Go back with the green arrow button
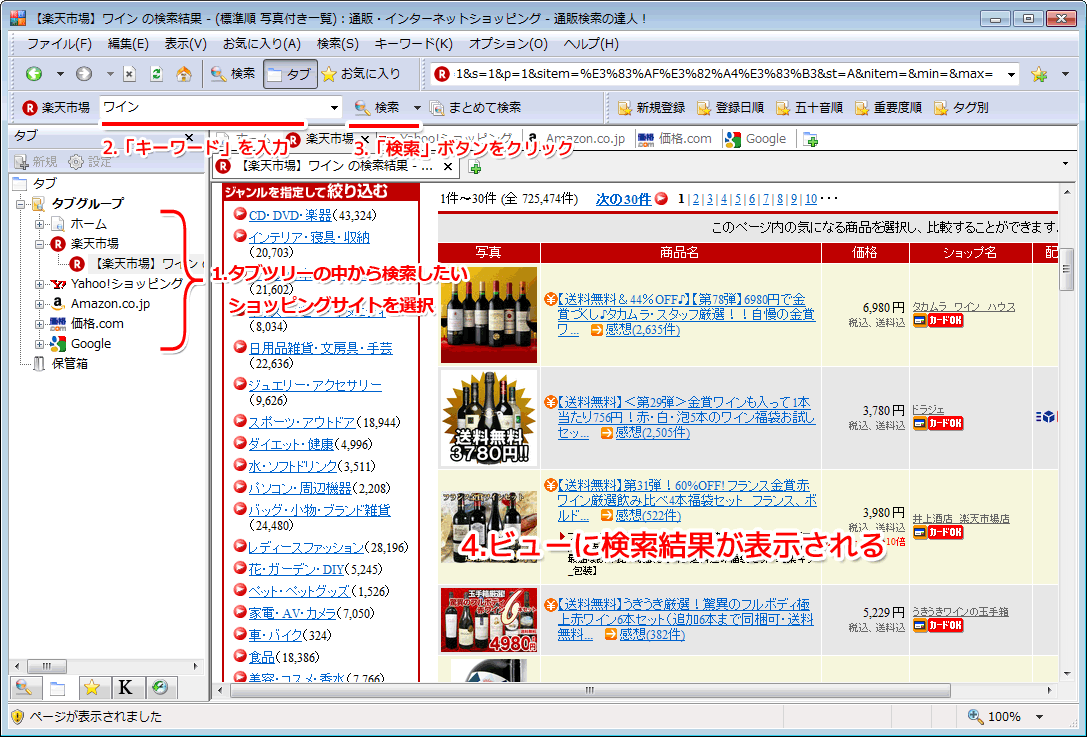 33,73
